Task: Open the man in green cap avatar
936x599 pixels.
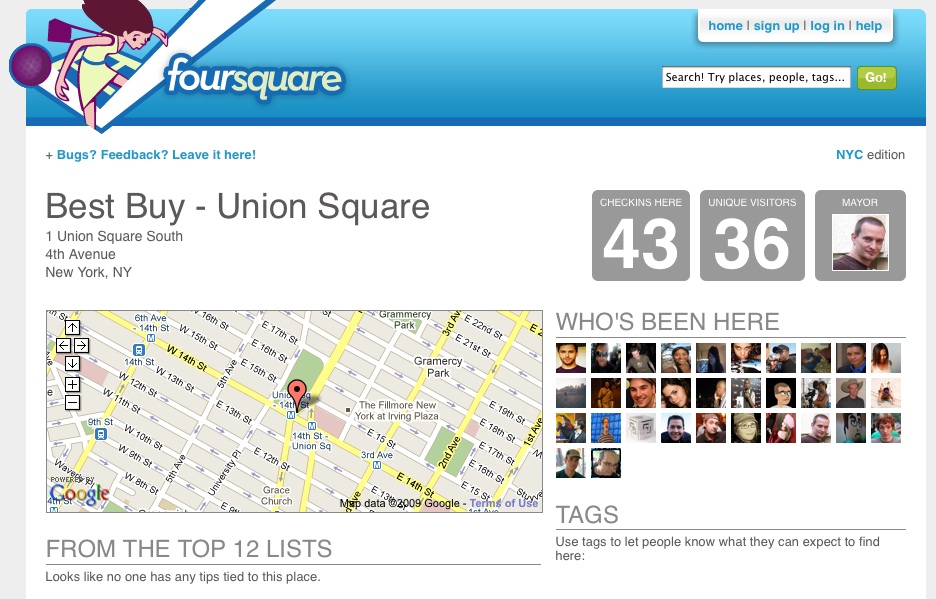Action: [571, 463]
